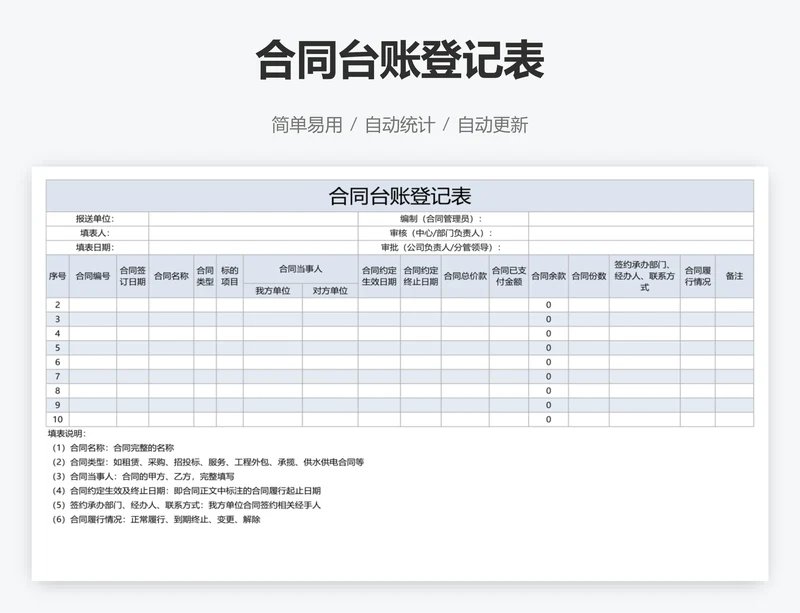Select the 合同约定生效日期 column header
This screenshot has height=613, width=800.
(379, 276)
